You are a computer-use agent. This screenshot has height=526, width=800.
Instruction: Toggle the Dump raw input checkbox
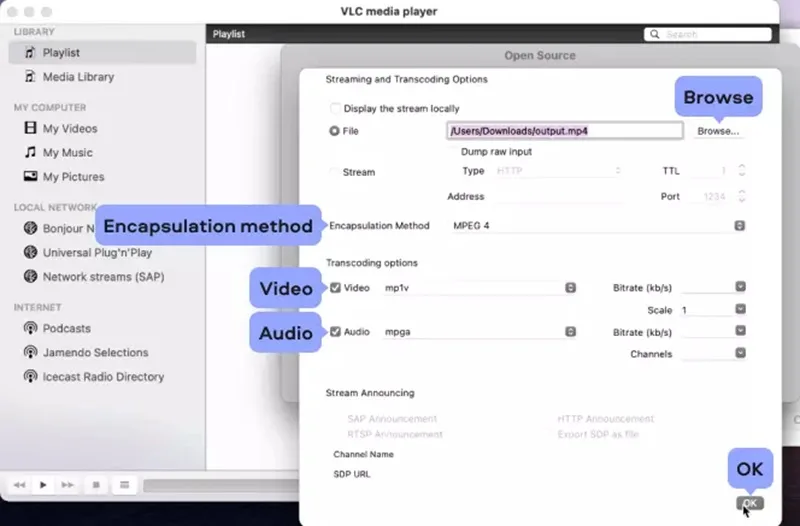[453, 152]
